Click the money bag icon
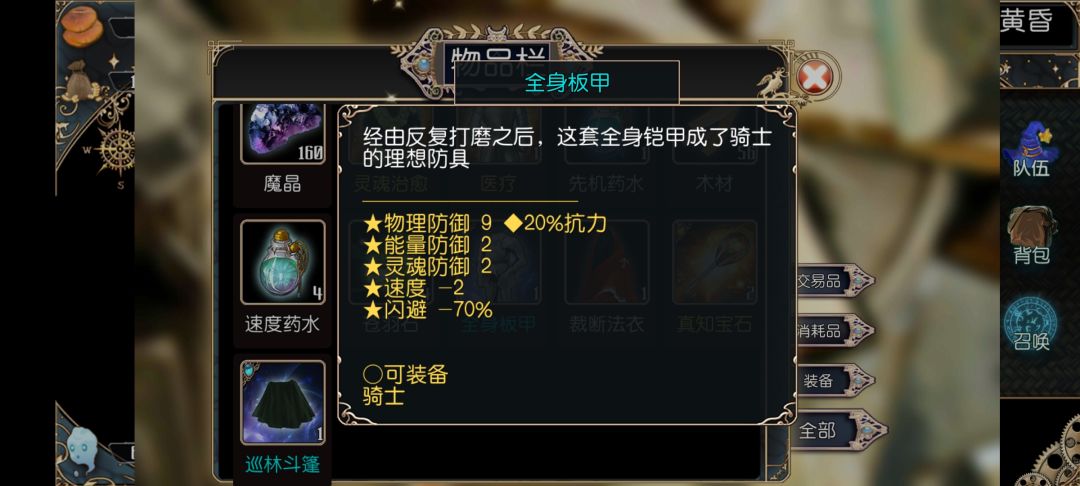 80,82
